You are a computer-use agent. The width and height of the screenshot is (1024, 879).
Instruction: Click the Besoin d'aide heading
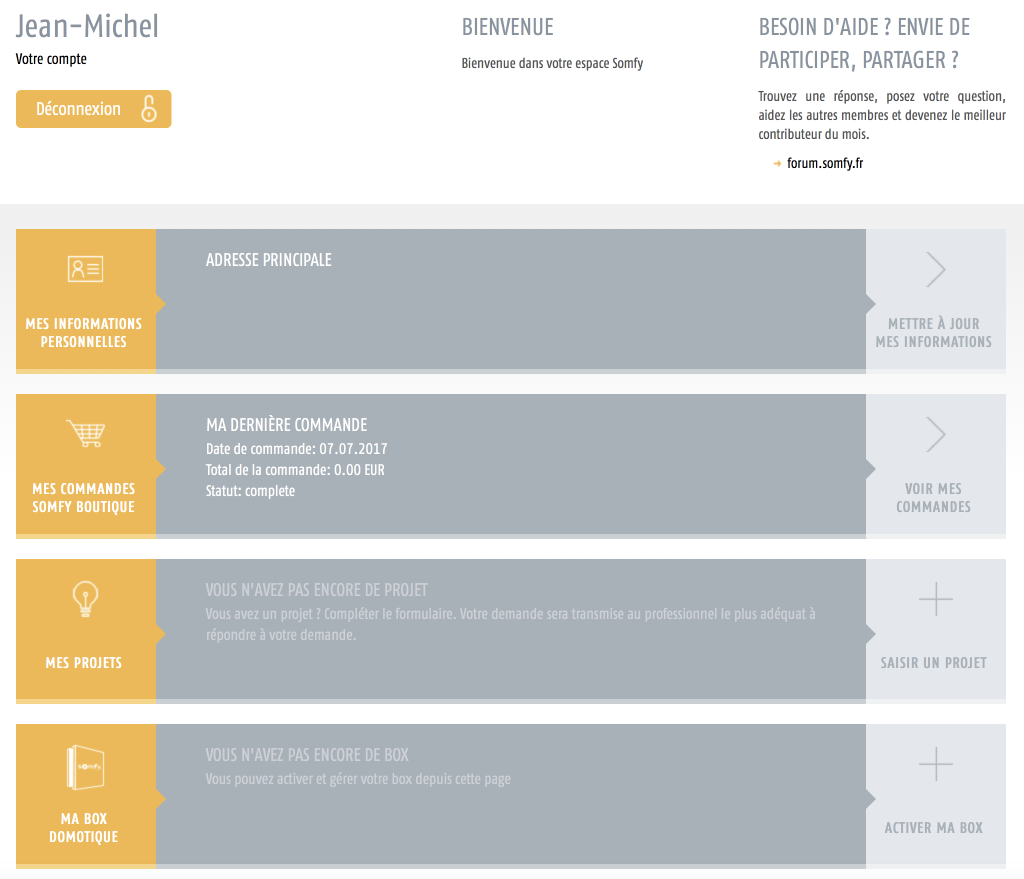coord(864,44)
